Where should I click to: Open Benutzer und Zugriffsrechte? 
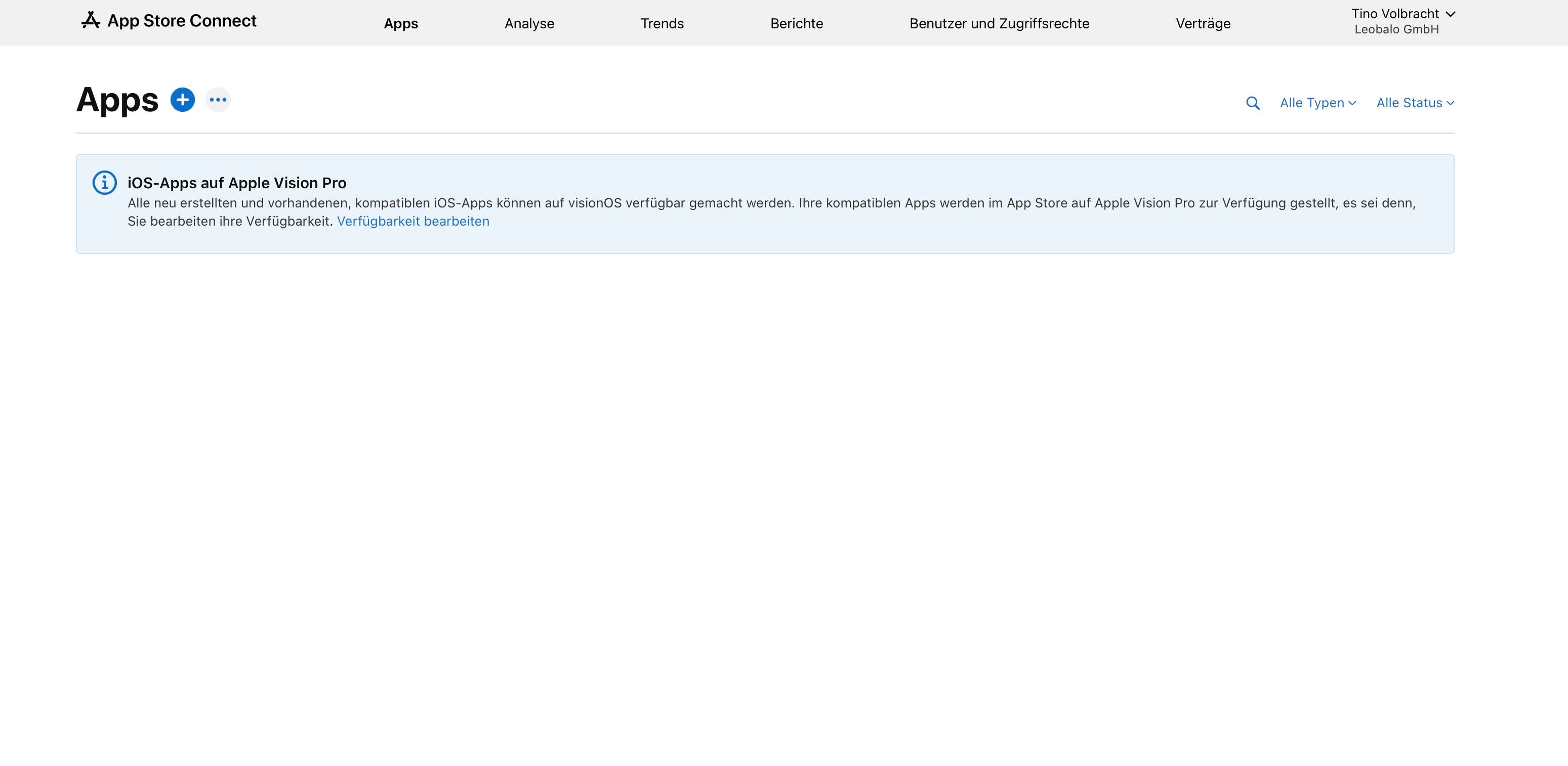coord(1000,24)
